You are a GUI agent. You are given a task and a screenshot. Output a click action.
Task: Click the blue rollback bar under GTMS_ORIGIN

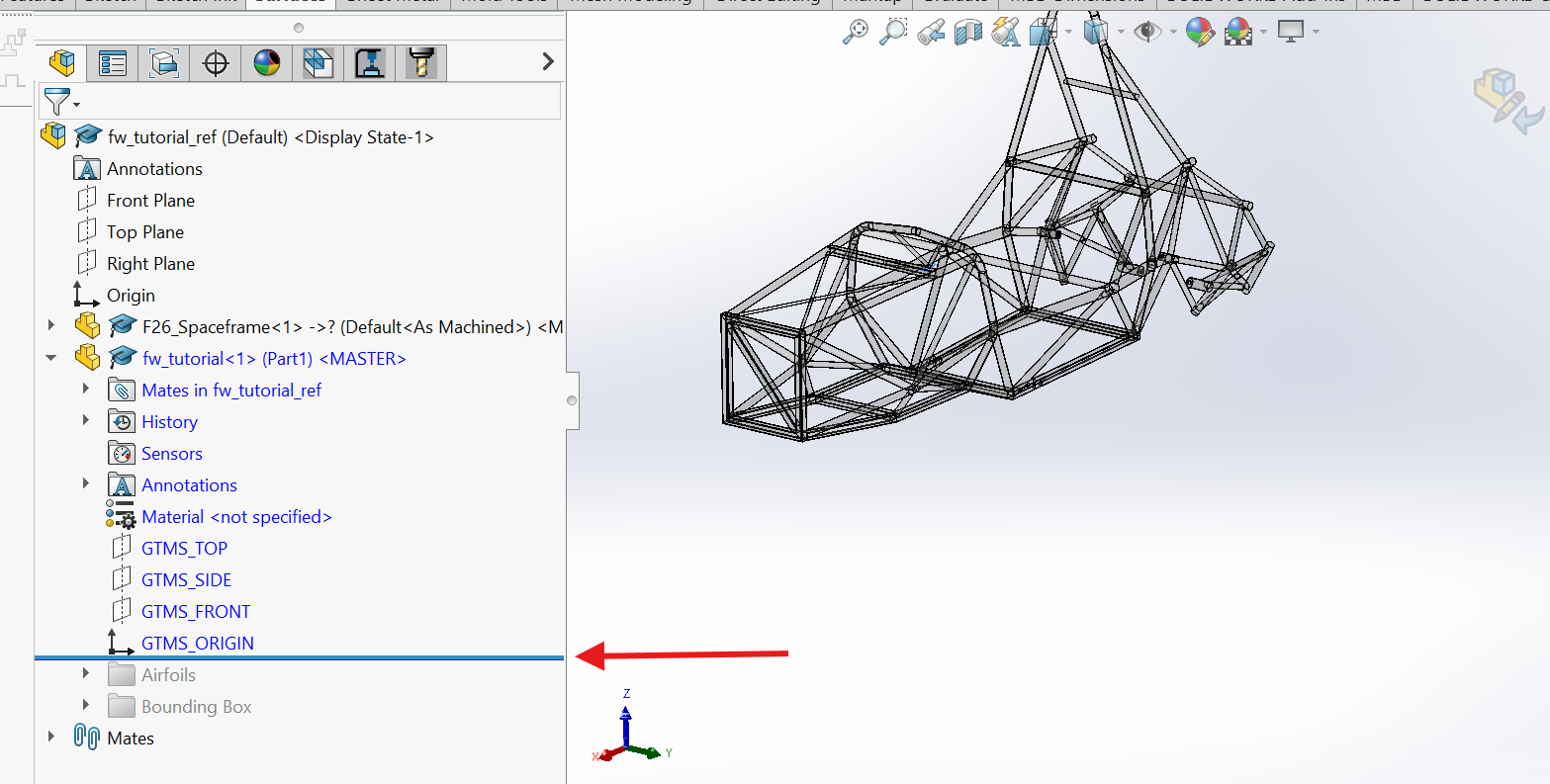[299, 657]
